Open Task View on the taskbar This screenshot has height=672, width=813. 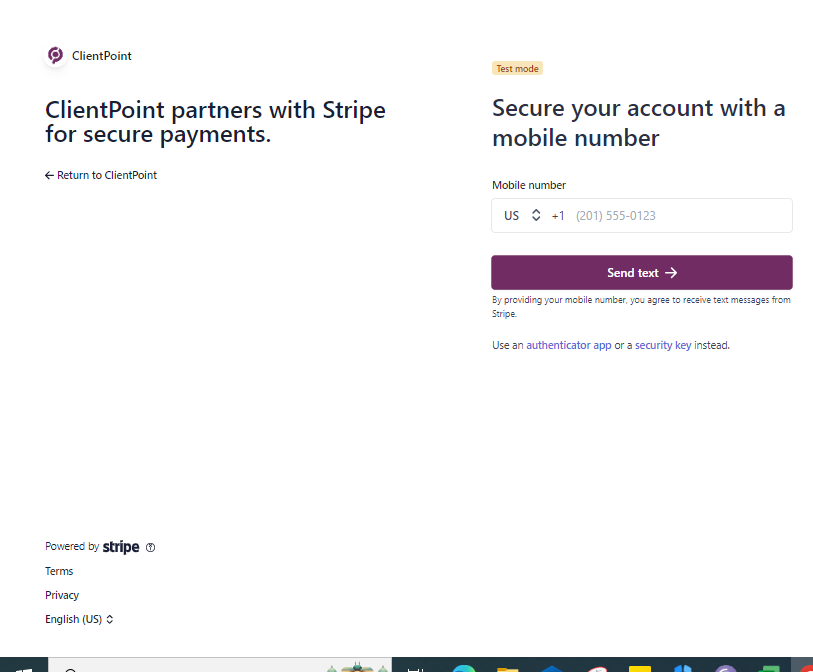[x=416, y=668]
